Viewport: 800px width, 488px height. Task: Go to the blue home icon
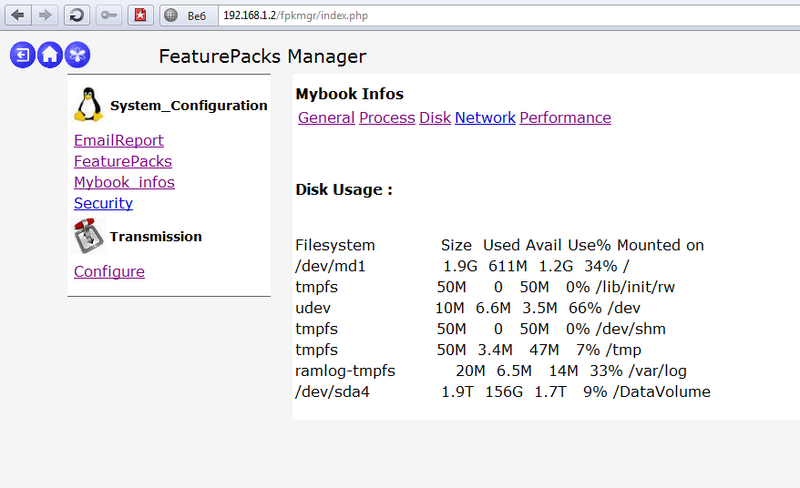(x=50, y=55)
